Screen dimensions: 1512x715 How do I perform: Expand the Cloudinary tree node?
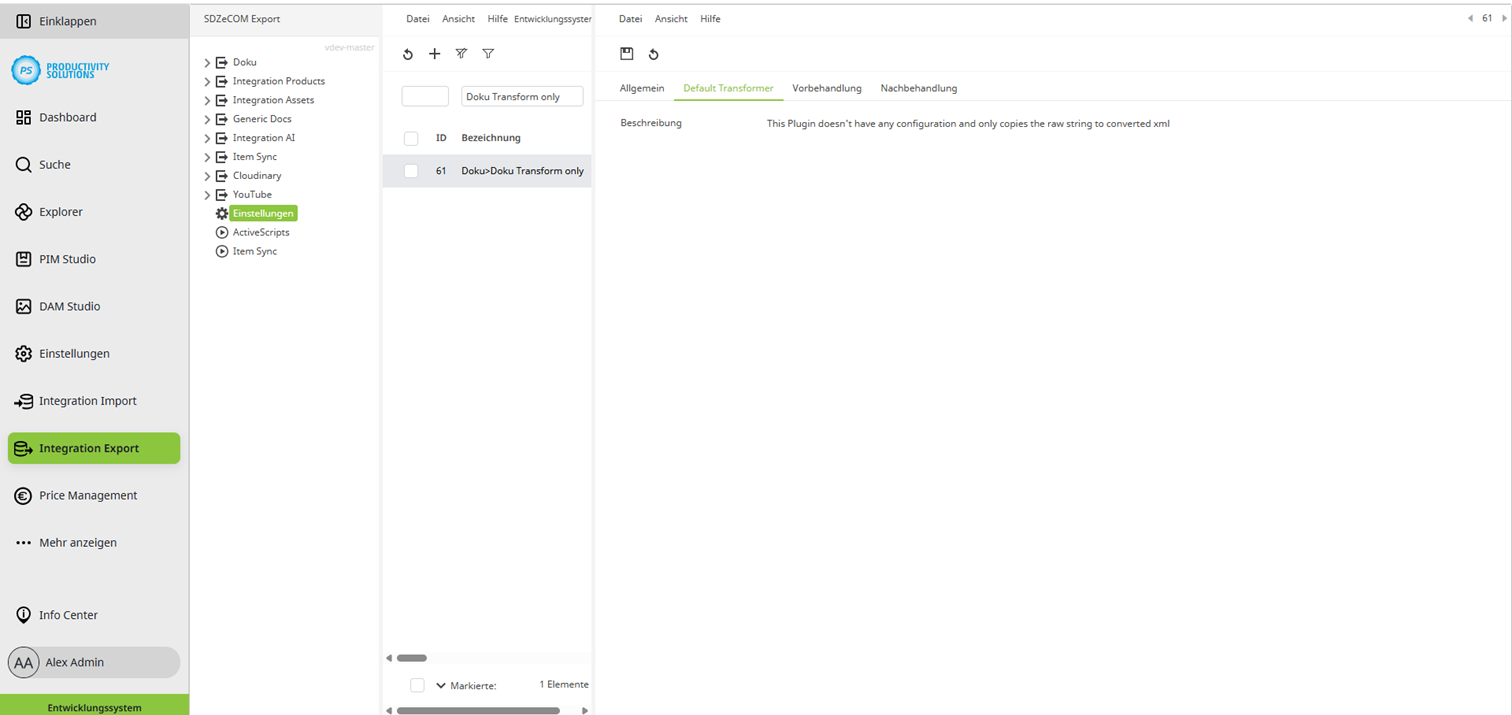206,175
